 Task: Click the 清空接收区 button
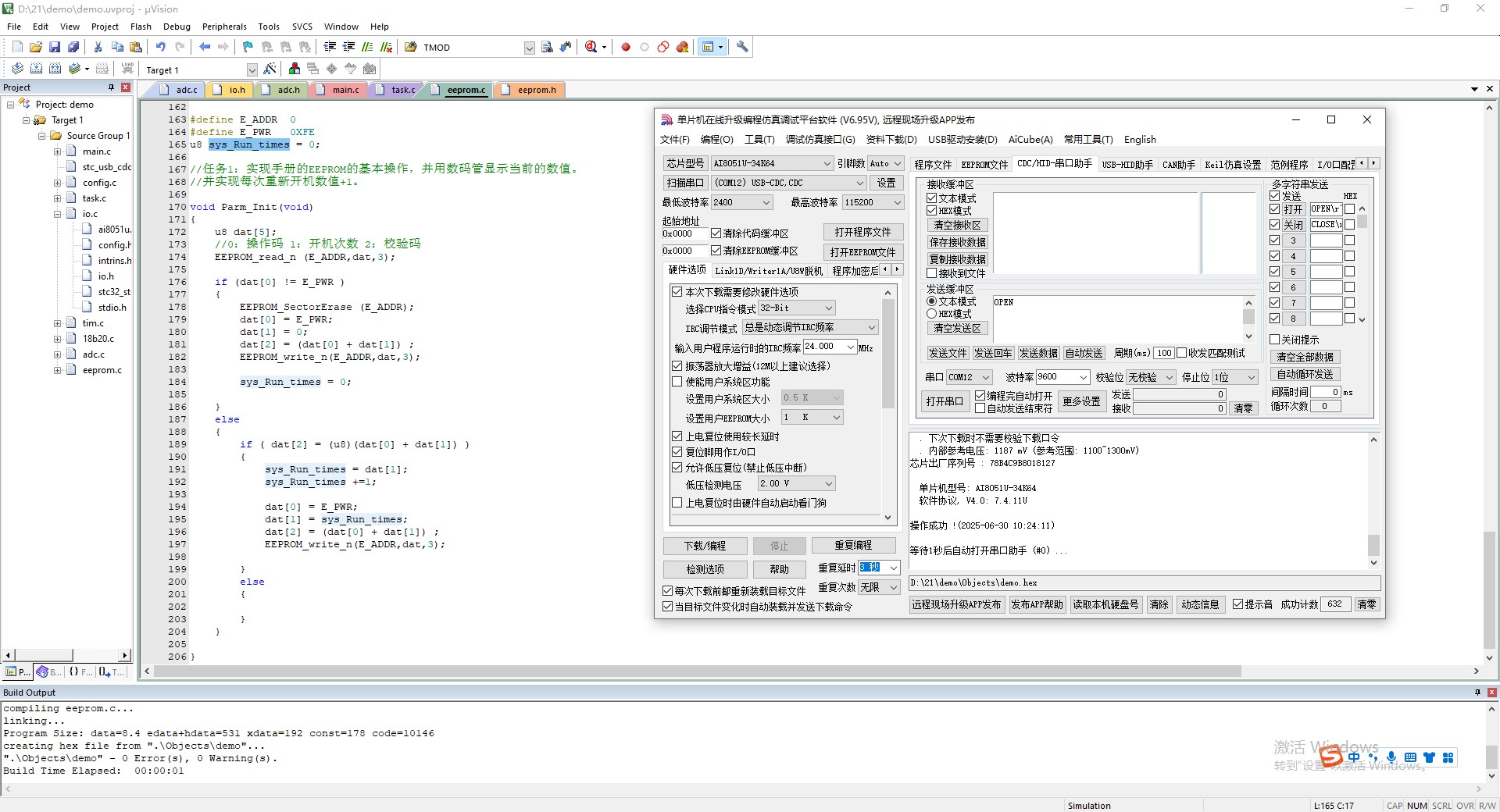(957, 225)
